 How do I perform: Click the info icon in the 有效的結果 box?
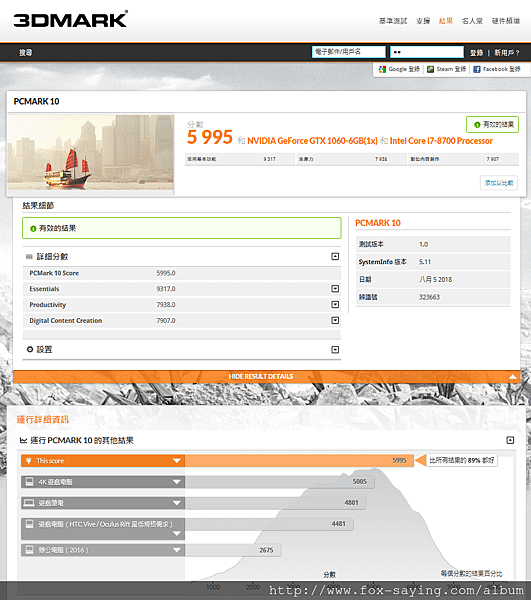point(33,228)
